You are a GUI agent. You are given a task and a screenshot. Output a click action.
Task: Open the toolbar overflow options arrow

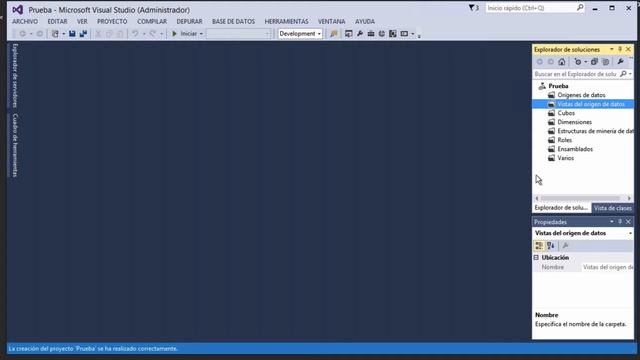point(419,35)
